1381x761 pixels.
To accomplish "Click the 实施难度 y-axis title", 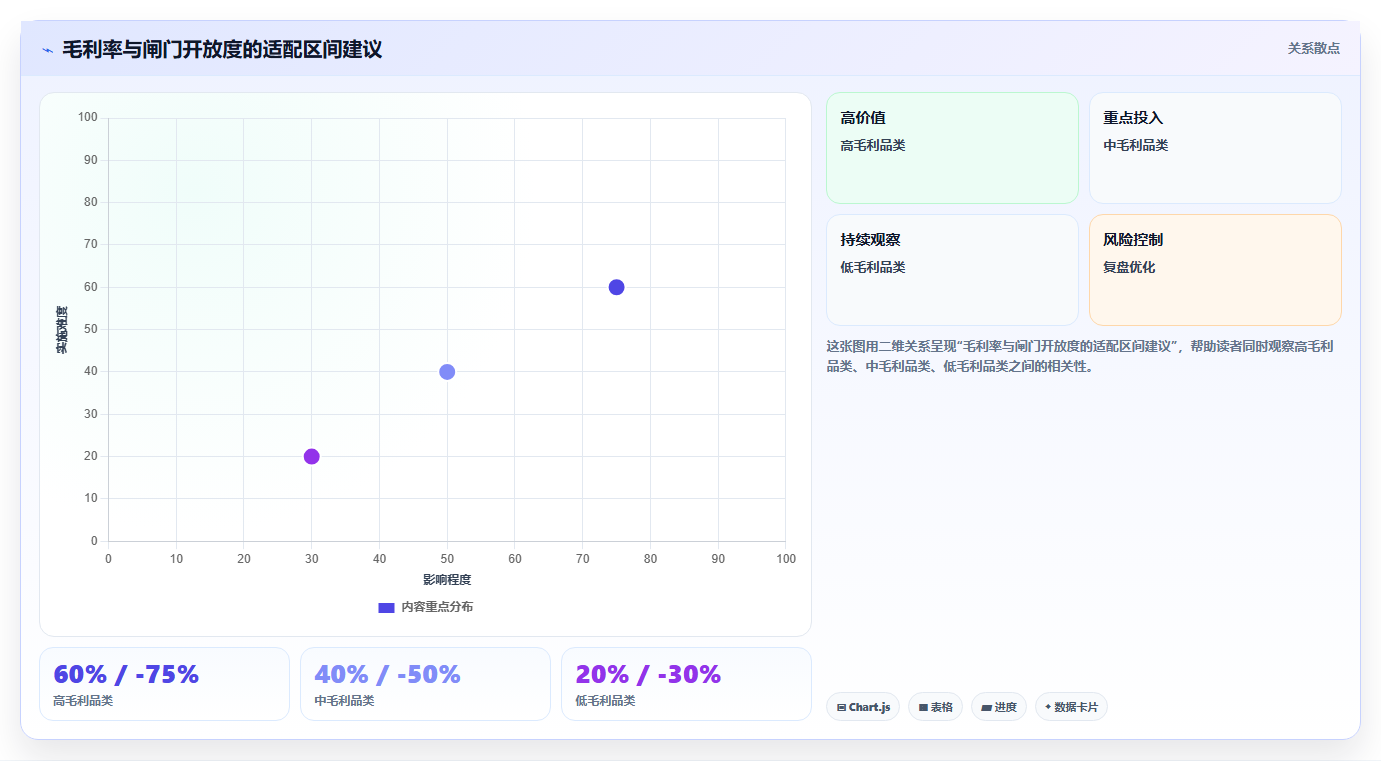I will coord(62,330).
